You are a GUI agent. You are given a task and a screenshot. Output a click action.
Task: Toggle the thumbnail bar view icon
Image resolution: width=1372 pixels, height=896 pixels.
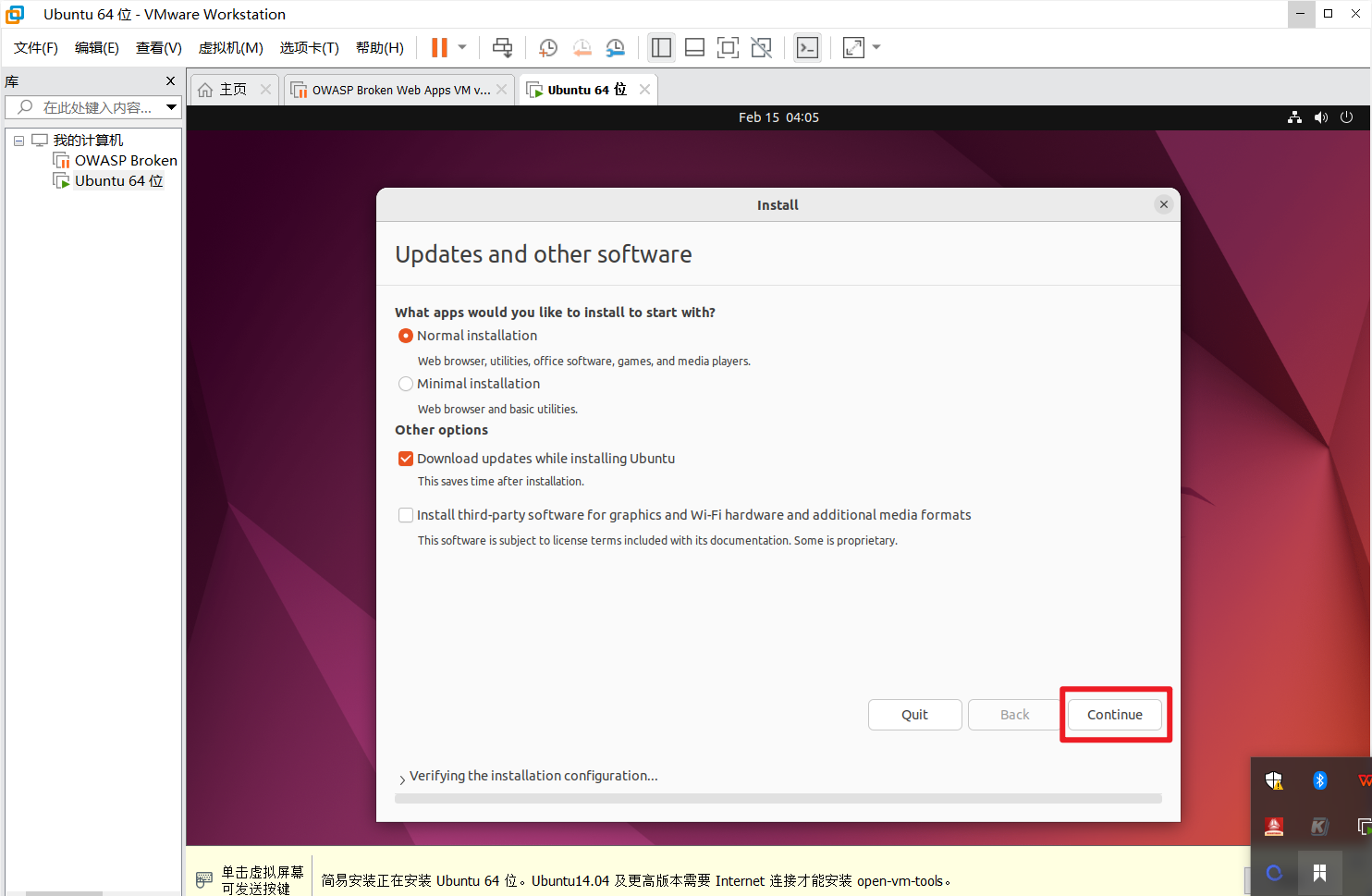[694, 47]
